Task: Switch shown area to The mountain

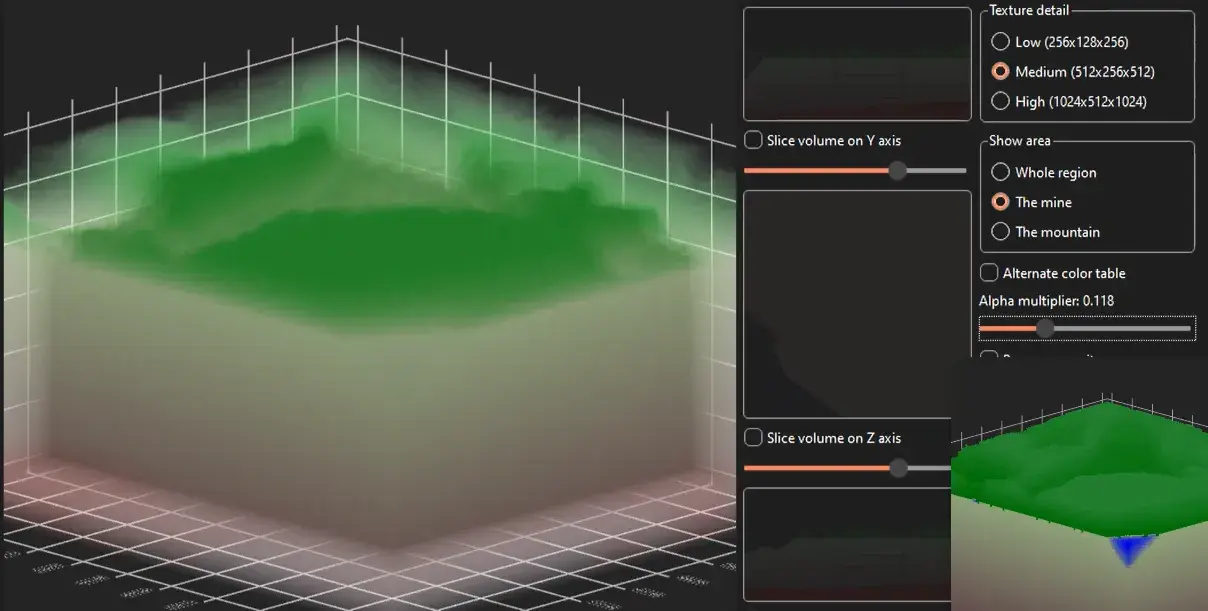Action: coord(999,232)
